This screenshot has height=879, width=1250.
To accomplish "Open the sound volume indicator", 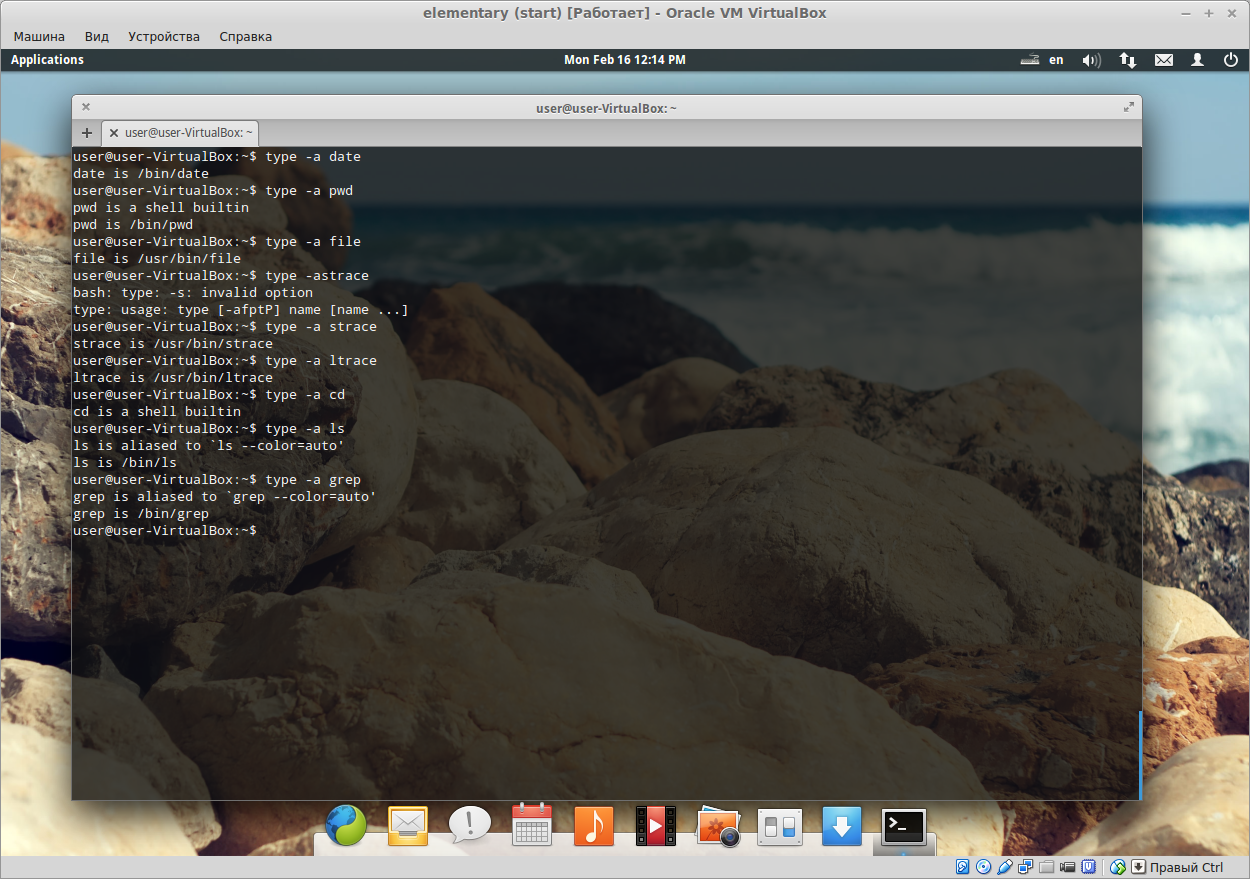I will [x=1091, y=60].
